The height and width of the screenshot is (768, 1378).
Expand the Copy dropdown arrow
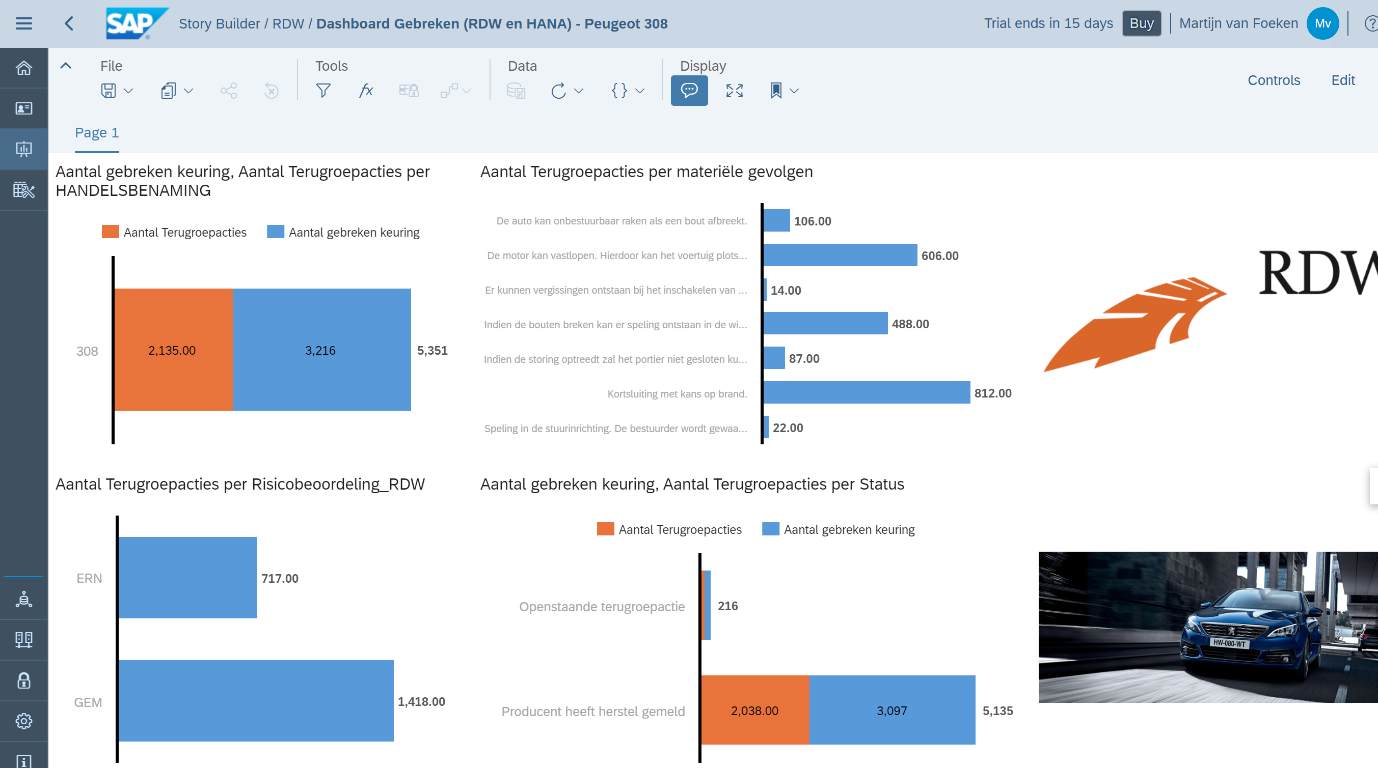click(x=188, y=91)
